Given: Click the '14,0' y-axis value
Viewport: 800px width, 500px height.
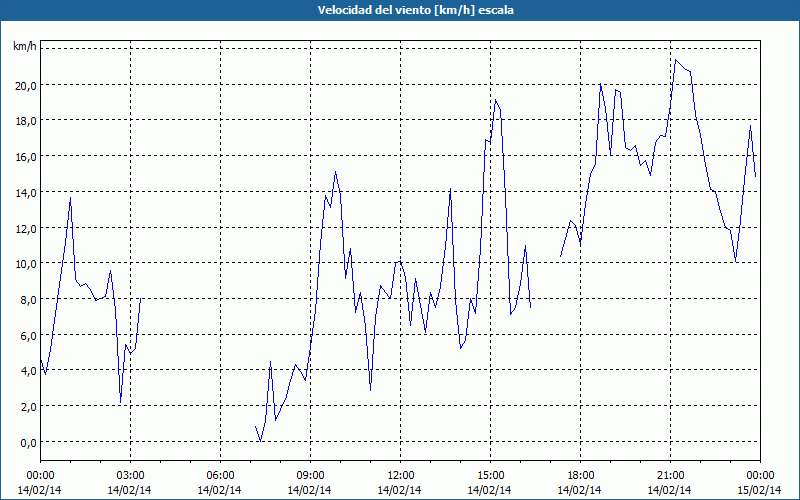Looking at the screenshot, I should click(28, 193).
